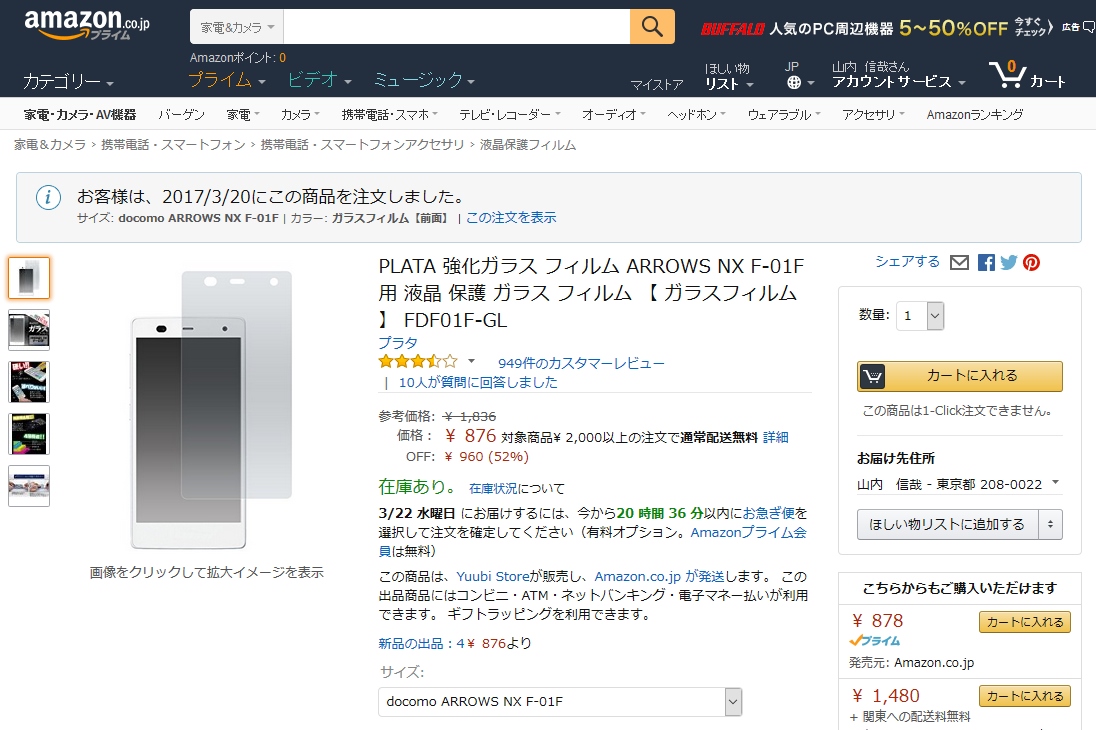This screenshot has height=730, width=1096.
Task: Open the プライム dropdown
Action: pyautogui.click(x=227, y=80)
